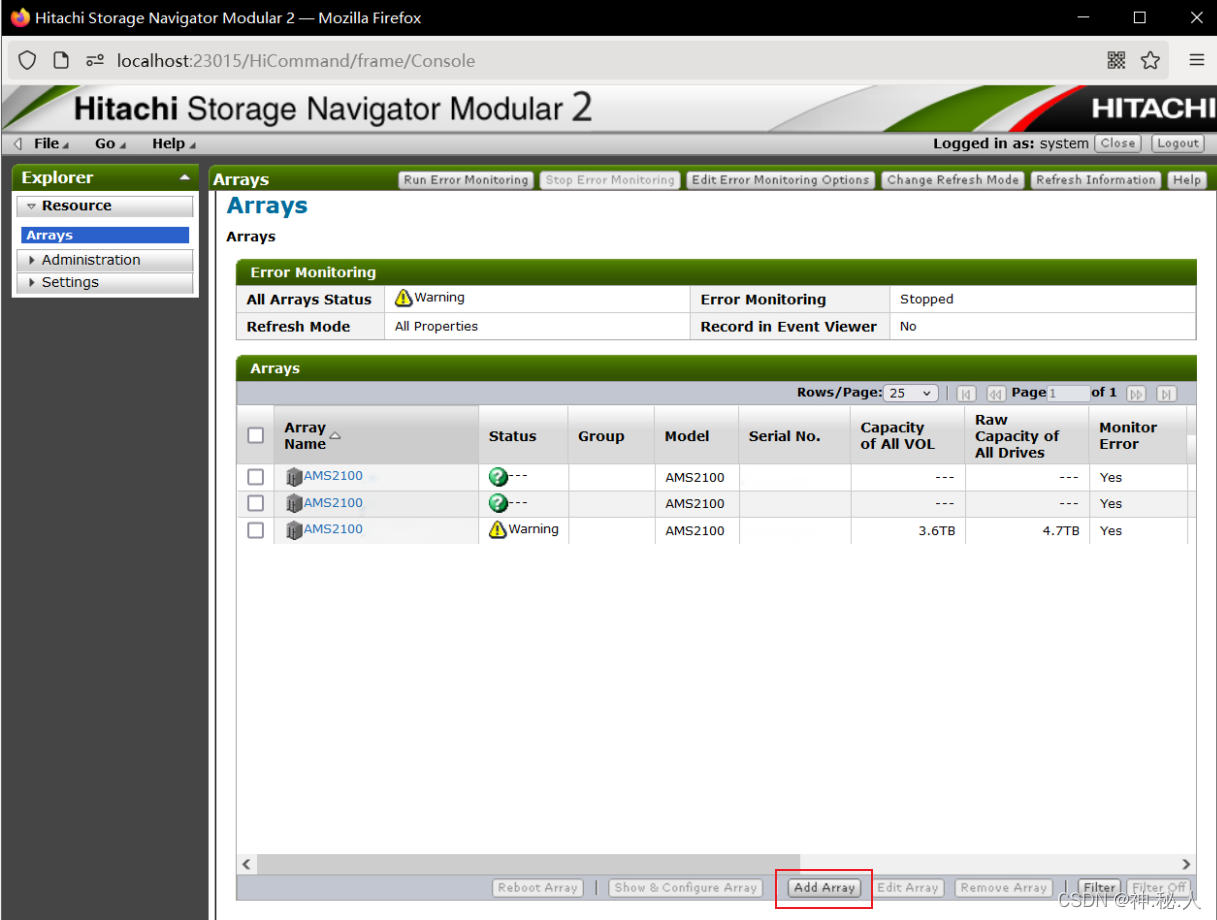Click the back arrow left of File menu

[x=18, y=144]
